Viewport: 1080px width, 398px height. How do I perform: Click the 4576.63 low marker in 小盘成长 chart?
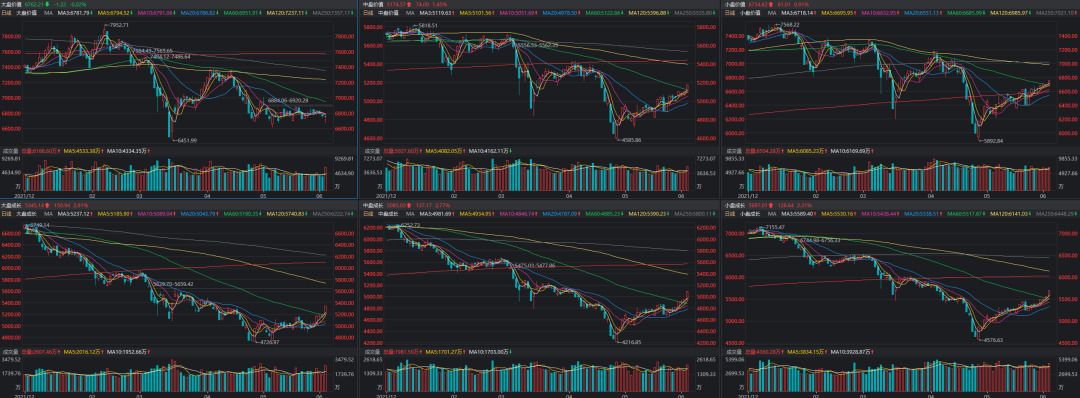tap(990, 339)
